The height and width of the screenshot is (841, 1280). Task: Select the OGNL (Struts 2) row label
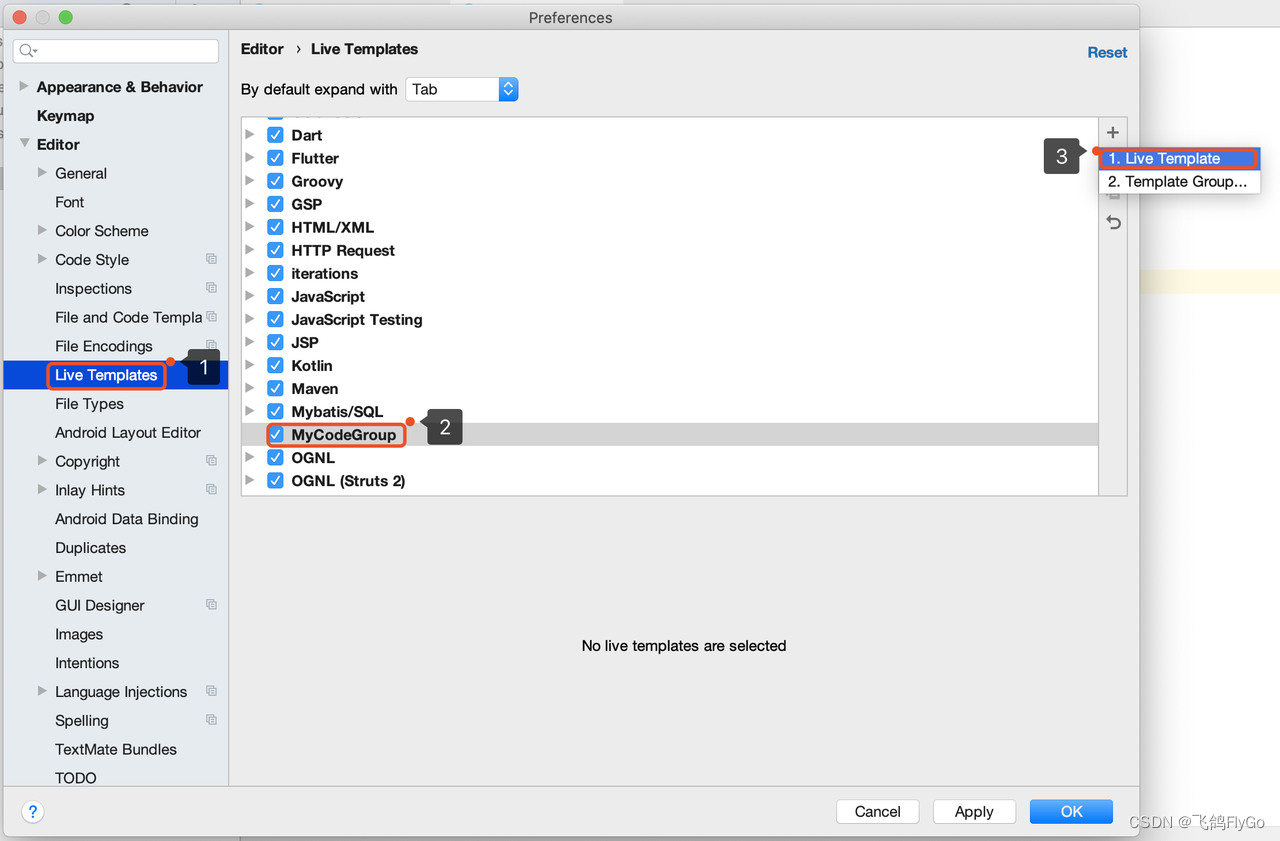[348, 481]
